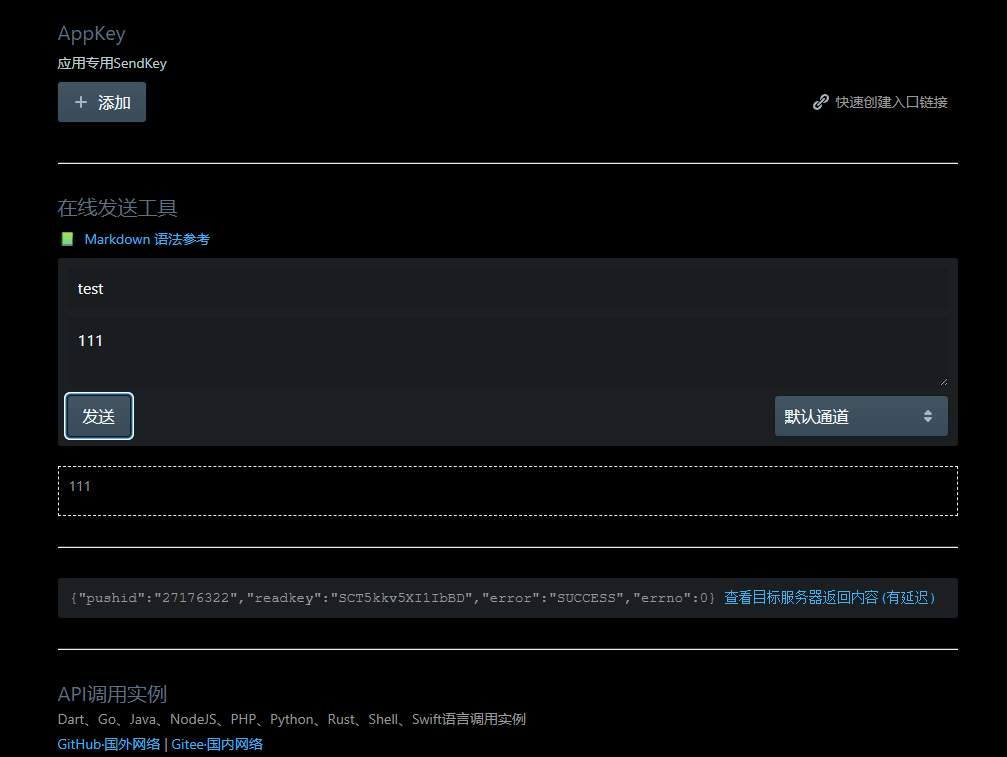Click 查看目标服务器返回内容 to view server response
Screen dimensions: 1007x757
(x=800, y=597)
